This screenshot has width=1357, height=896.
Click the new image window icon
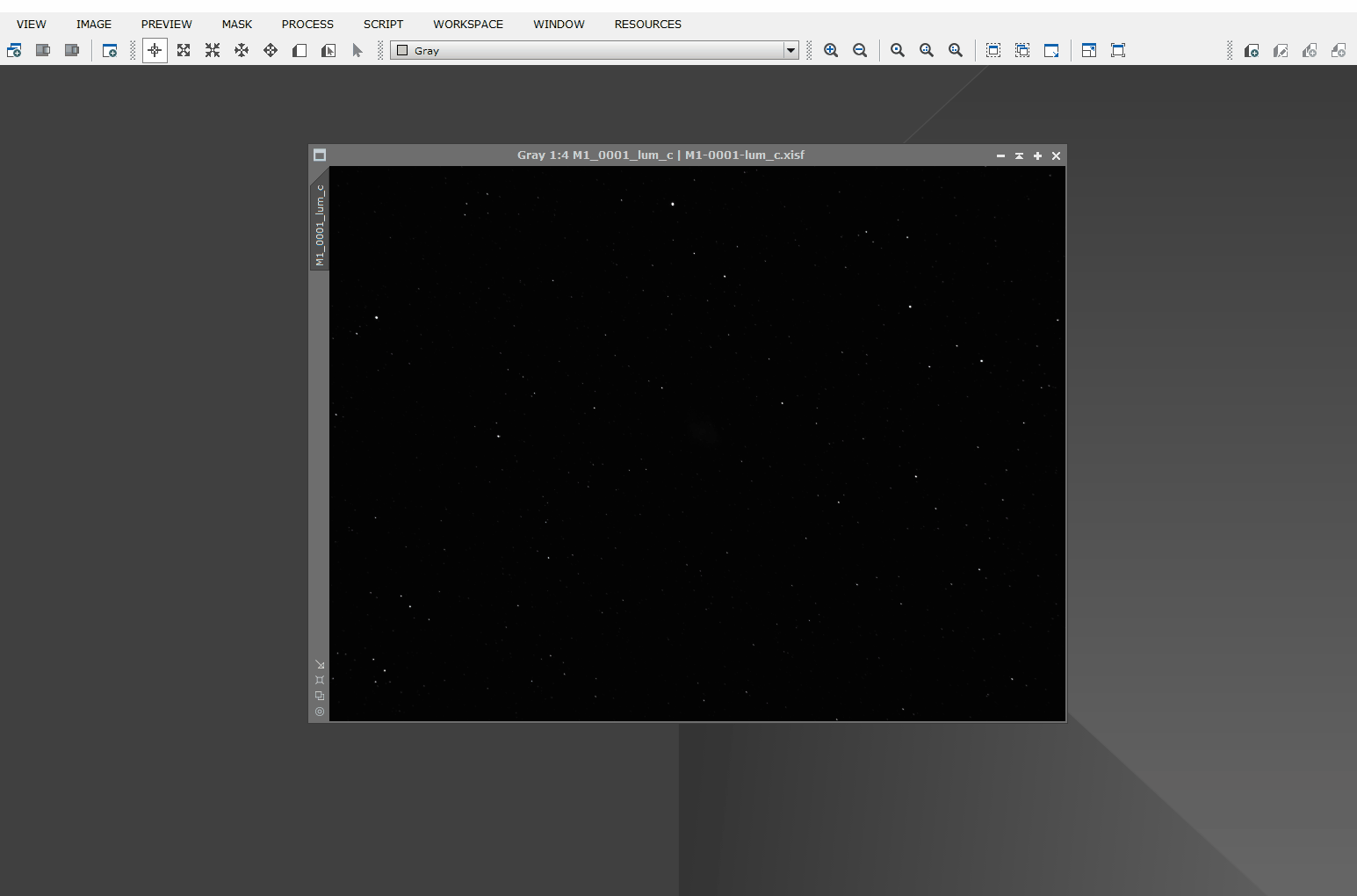(x=14, y=50)
